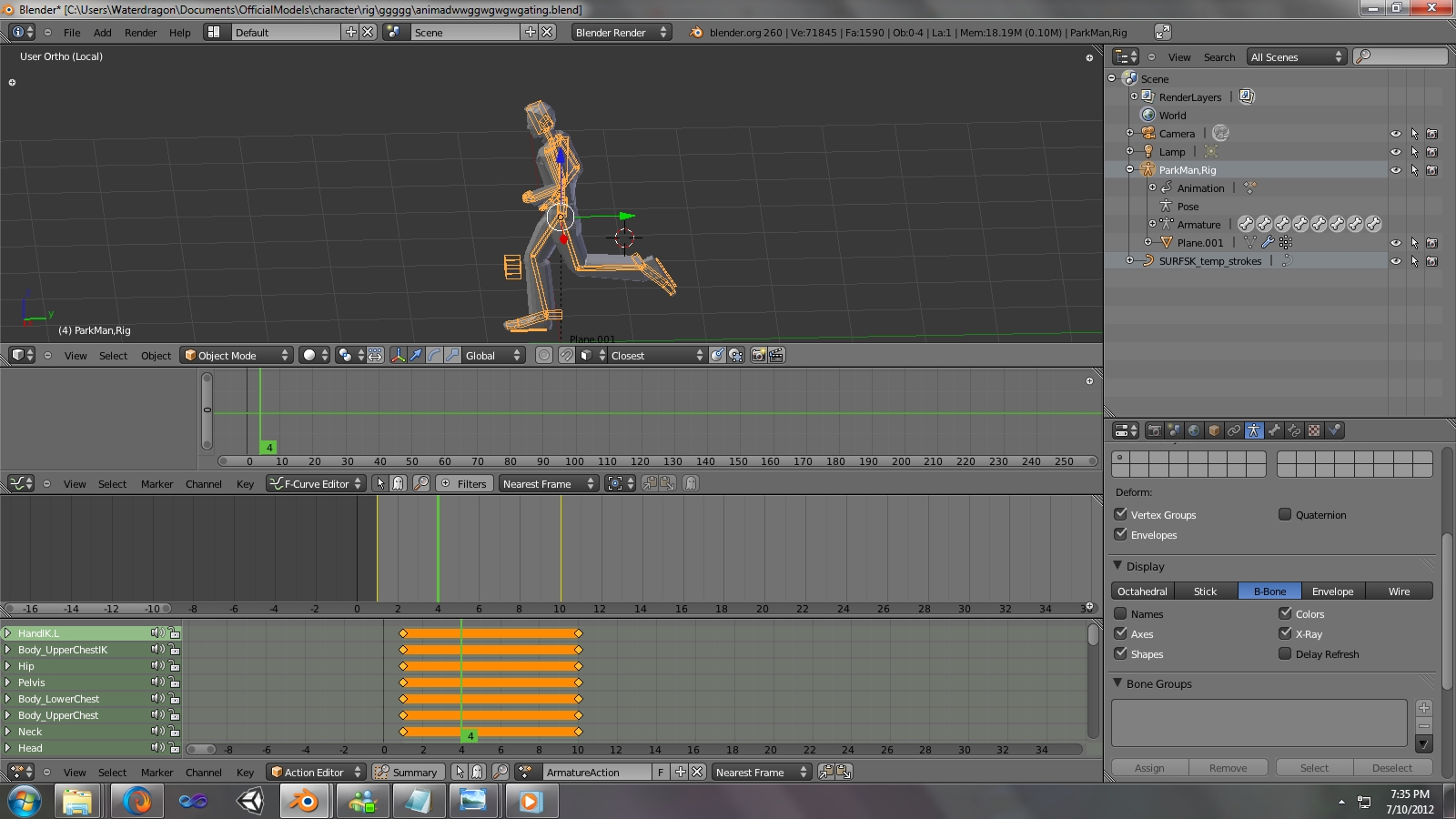
Task: Open the Add menu
Action: click(103, 32)
